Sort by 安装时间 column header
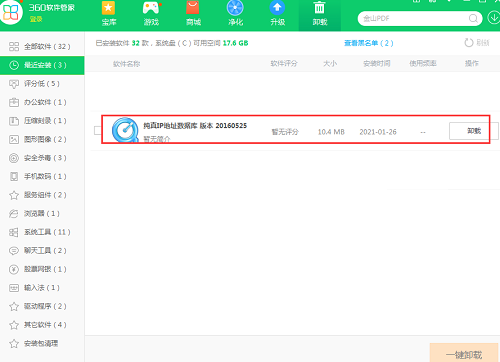The height and width of the screenshot is (362, 500). click(377, 63)
